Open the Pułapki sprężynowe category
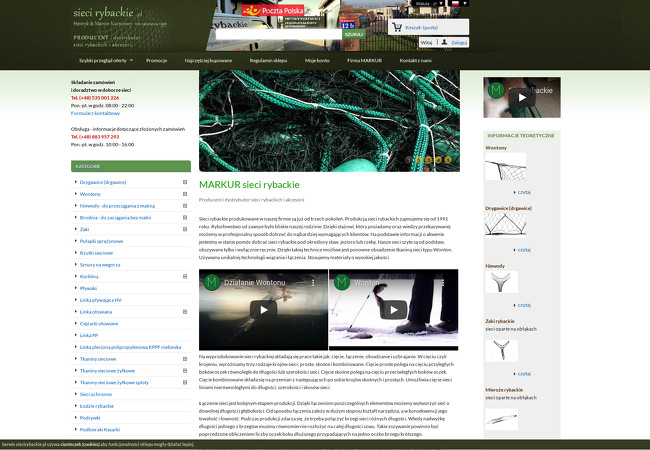The width and height of the screenshot is (650, 450). coord(101,241)
